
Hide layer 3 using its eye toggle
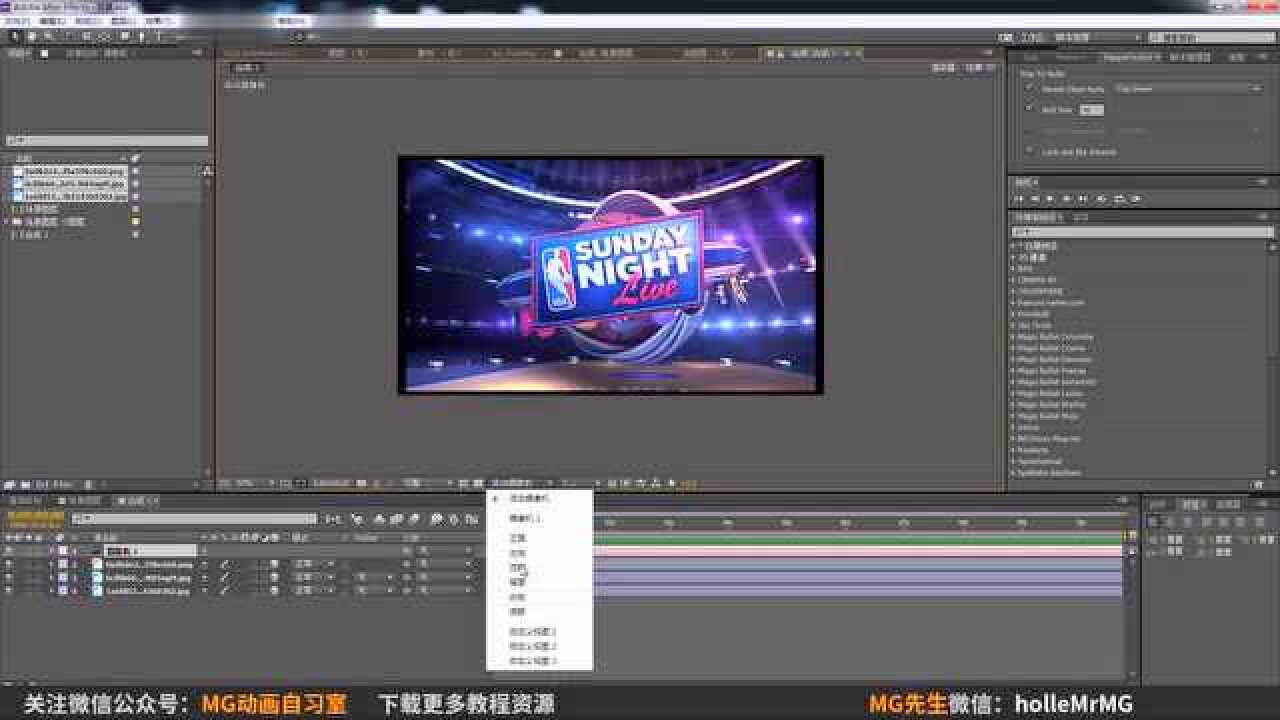(9, 577)
